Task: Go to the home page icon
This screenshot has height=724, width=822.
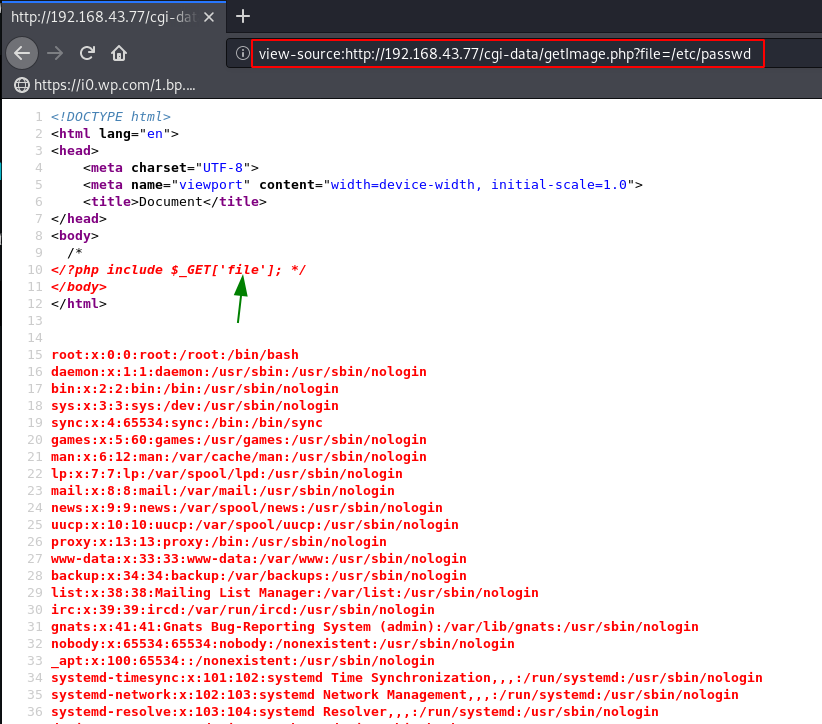Action: [x=119, y=53]
